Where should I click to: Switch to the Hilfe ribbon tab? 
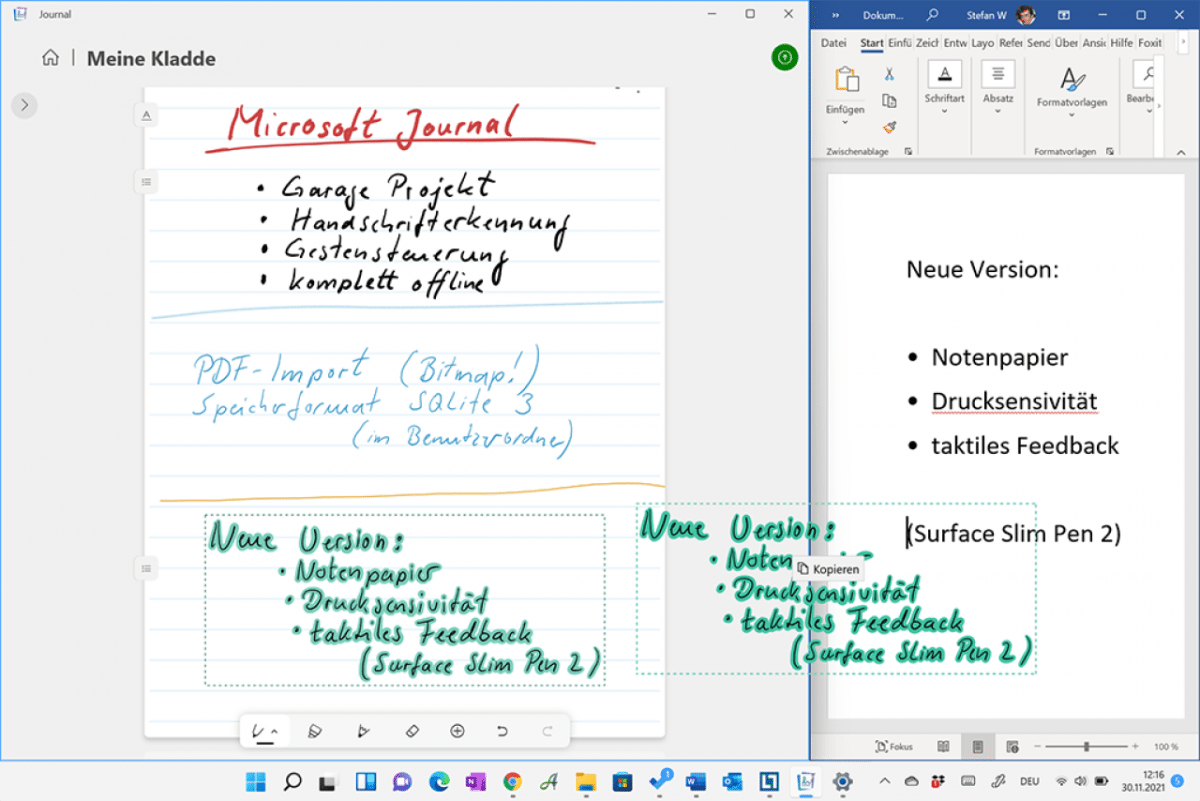[1121, 43]
